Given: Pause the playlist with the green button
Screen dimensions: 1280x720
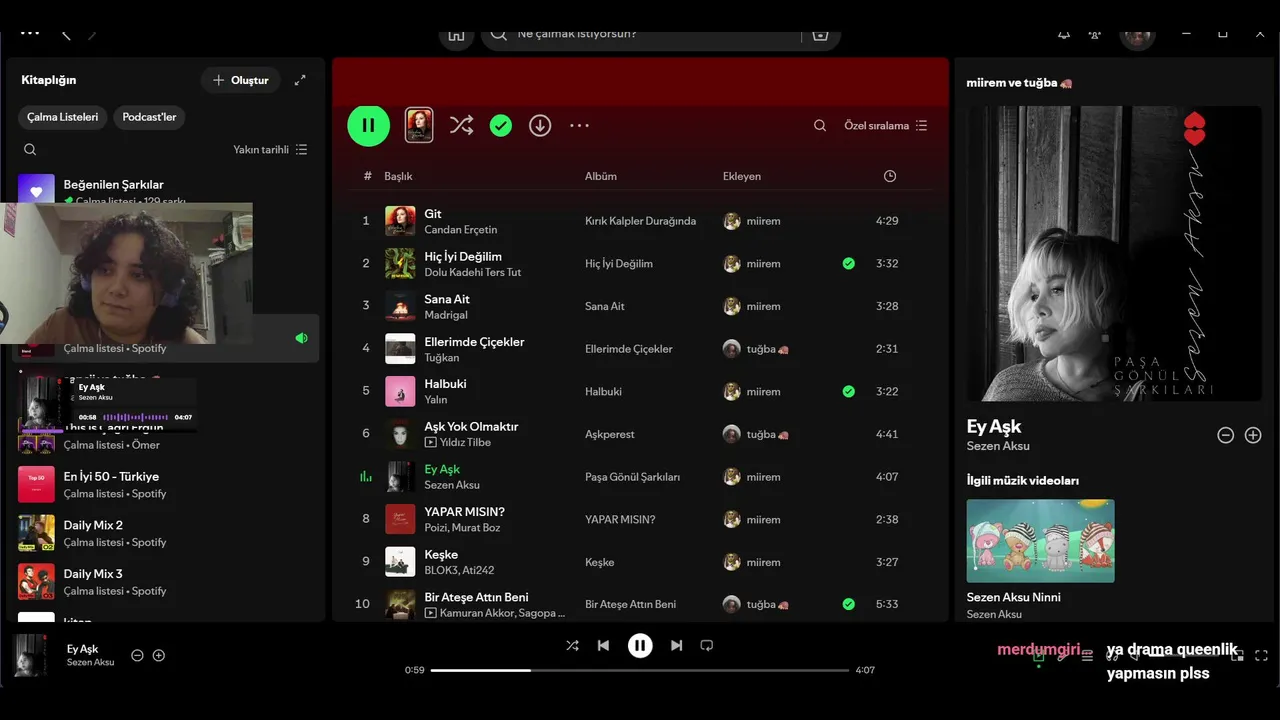Looking at the screenshot, I should (368, 125).
